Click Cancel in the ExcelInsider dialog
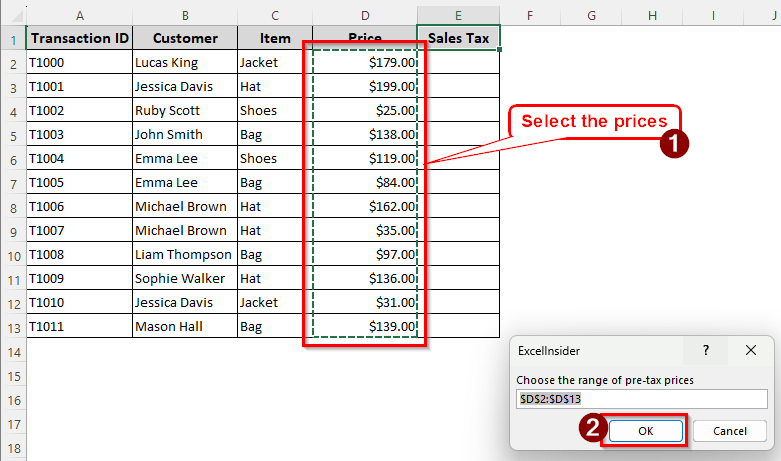This screenshot has width=781, height=461. point(730,431)
